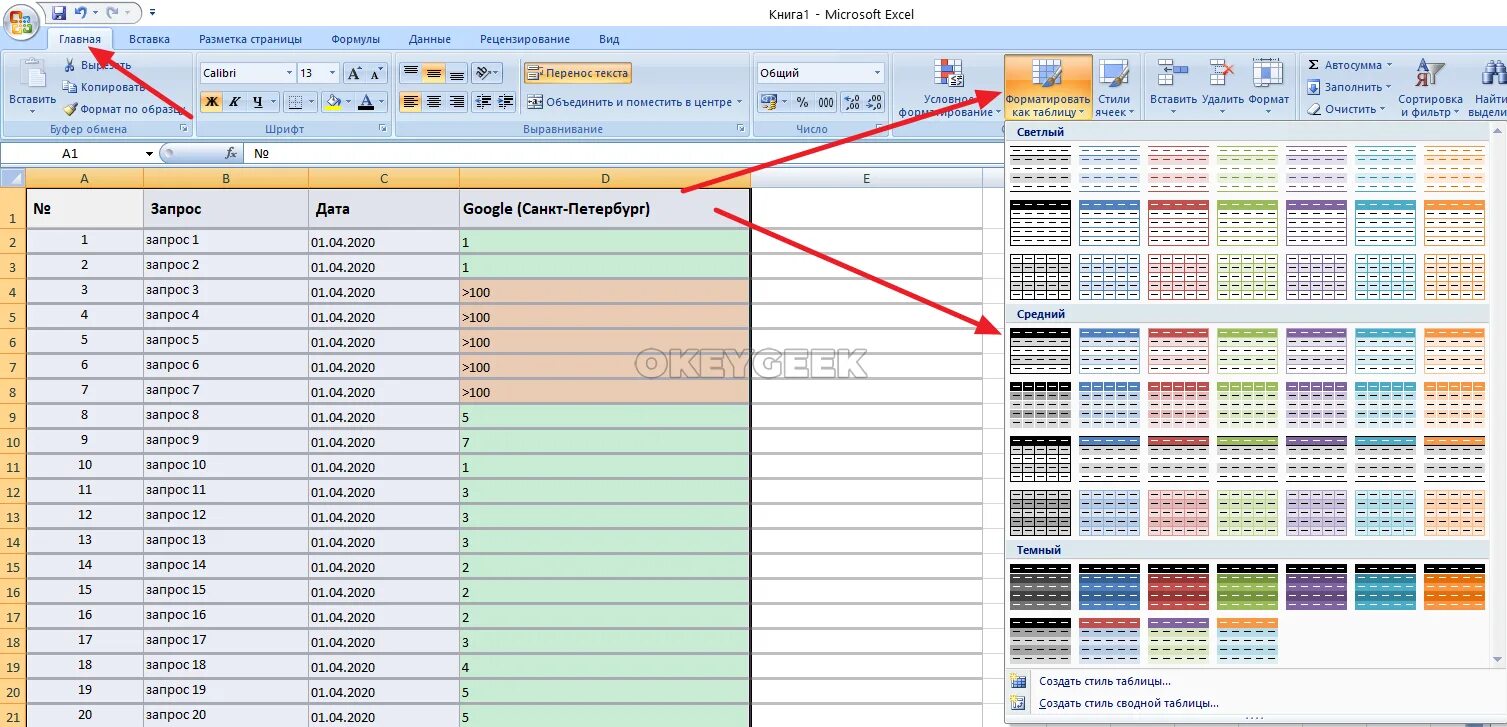This screenshot has height=727, width=1507.
Task: Toggle Перенос текста wrap text
Action: [x=577, y=73]
